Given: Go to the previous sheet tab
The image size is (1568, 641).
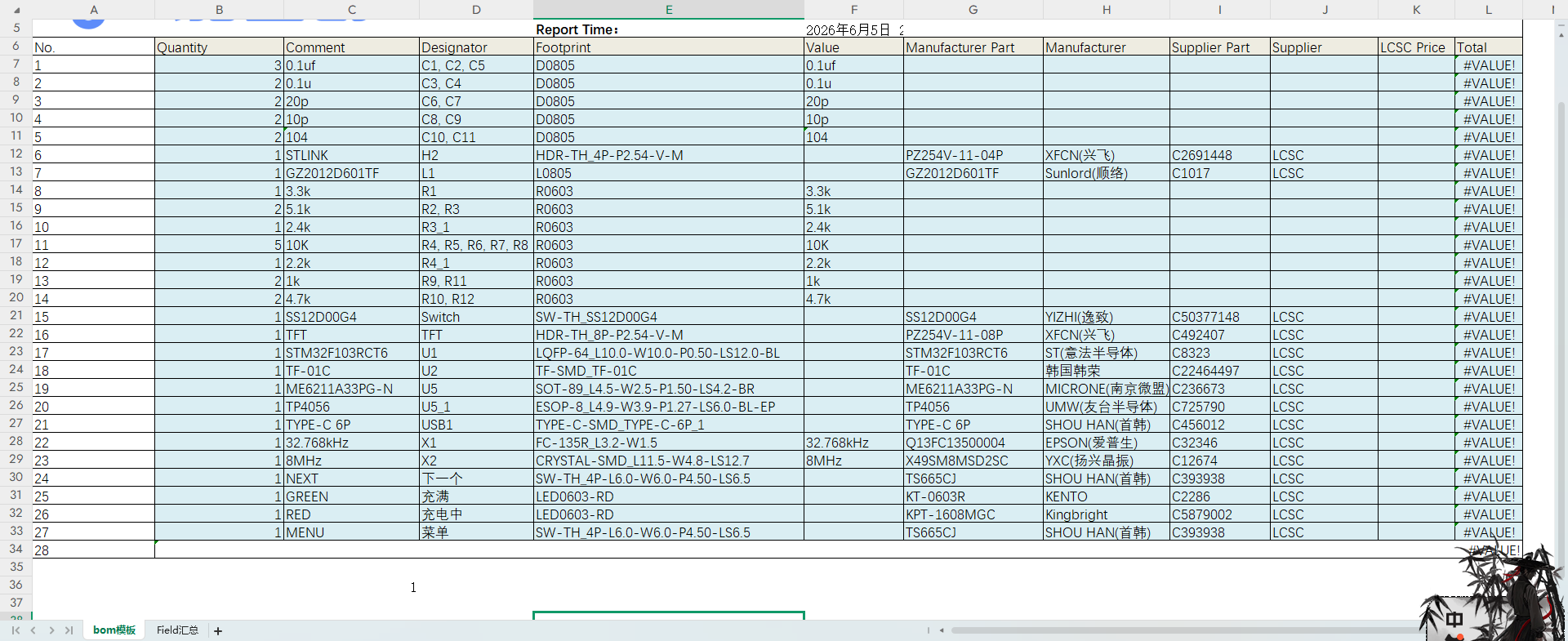Looking at the screenshot, I should [33, 630].
